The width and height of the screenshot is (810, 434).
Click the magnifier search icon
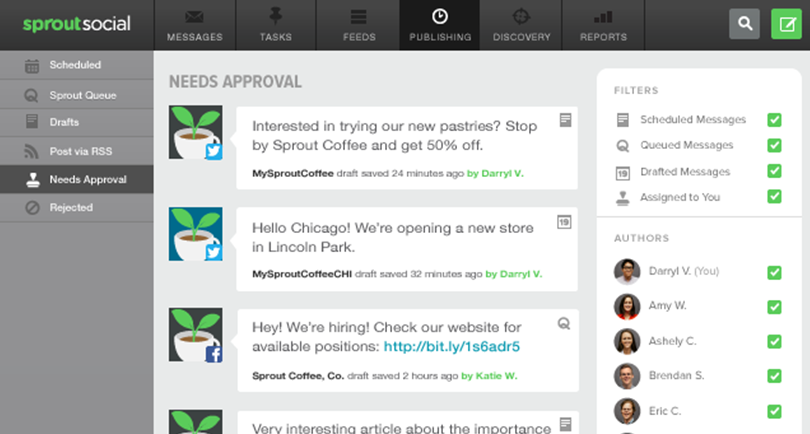(744, 24)
